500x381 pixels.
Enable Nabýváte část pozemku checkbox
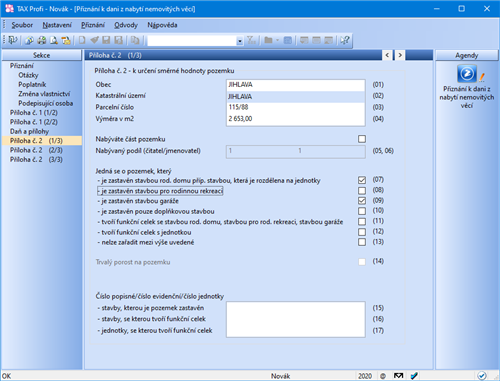point(362,139)
